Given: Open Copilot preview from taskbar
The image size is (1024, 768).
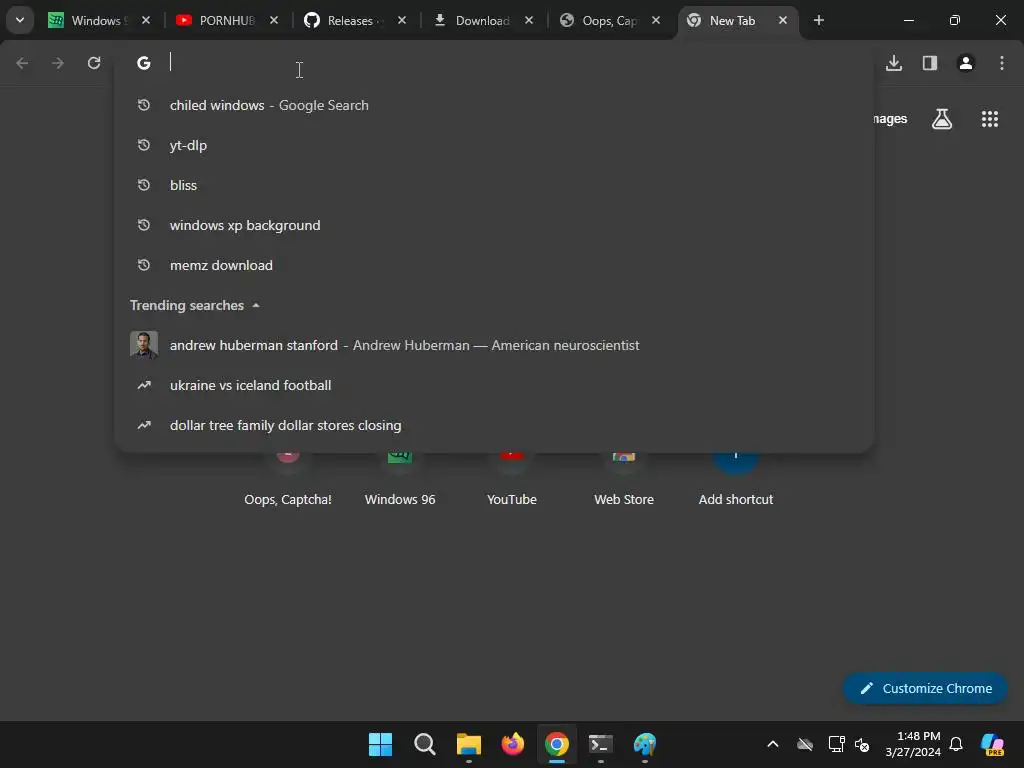Looking at the screenshot, I should (x=992, y=744).
